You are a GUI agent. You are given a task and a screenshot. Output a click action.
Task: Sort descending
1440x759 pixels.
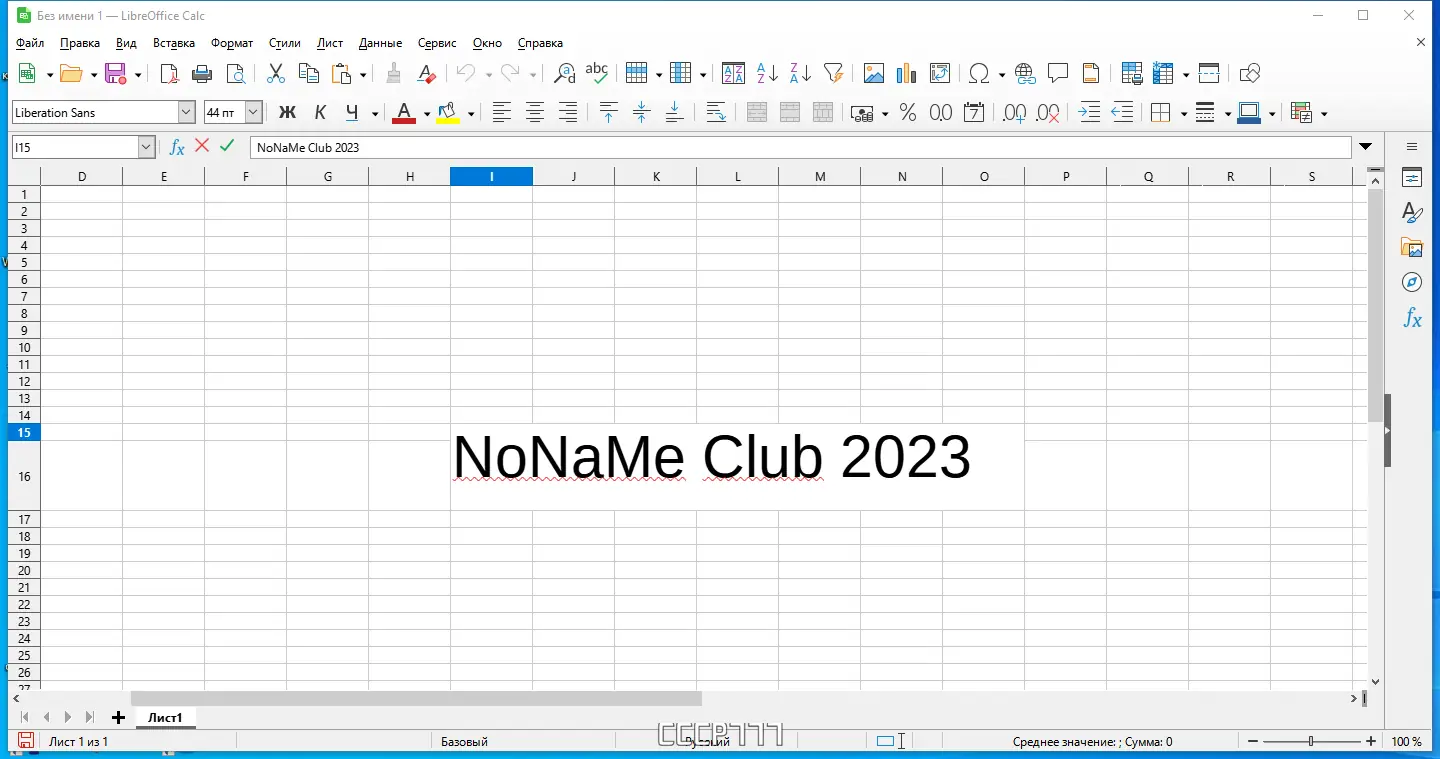coord(800,73)
